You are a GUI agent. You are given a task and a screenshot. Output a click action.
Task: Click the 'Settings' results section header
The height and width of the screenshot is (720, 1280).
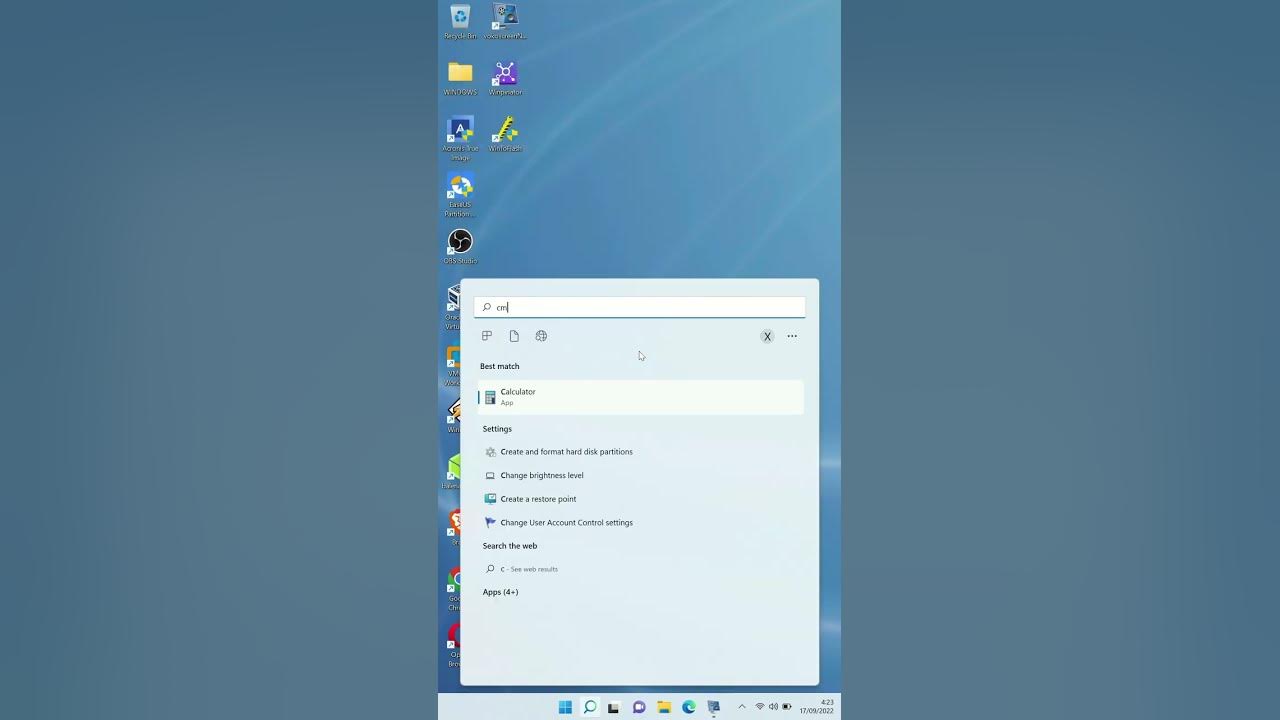(x=497, y=429)
